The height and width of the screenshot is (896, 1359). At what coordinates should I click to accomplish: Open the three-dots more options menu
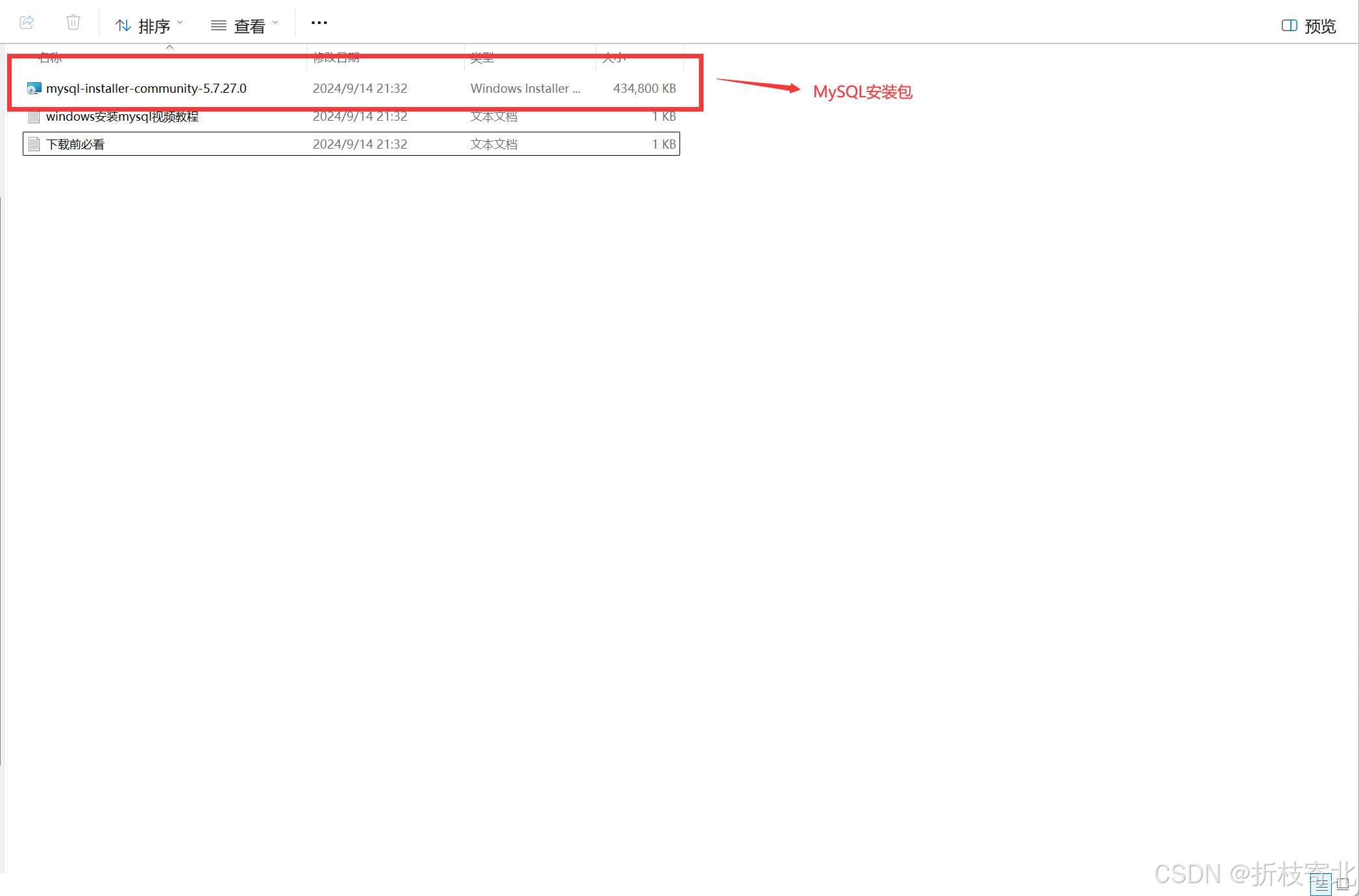click(319, 23)
